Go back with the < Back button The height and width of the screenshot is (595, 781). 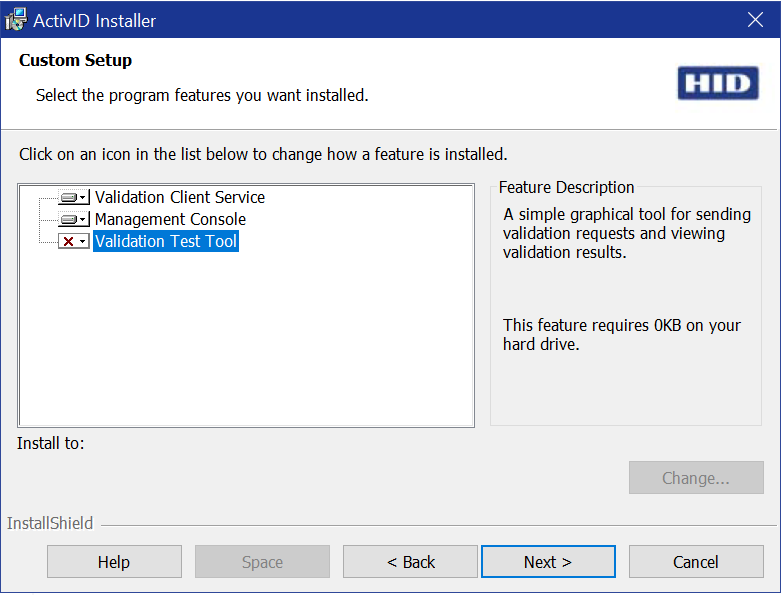coord(410,562)
